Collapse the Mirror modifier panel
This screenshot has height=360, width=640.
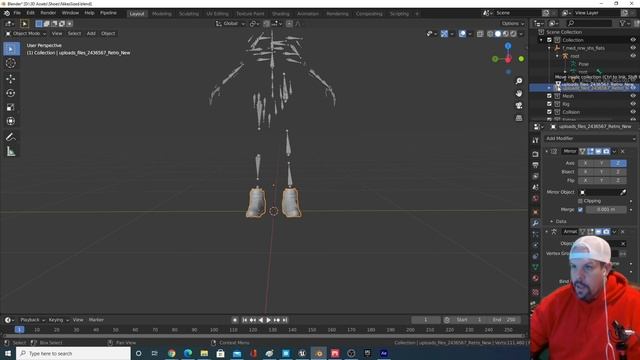pos(547,151)
